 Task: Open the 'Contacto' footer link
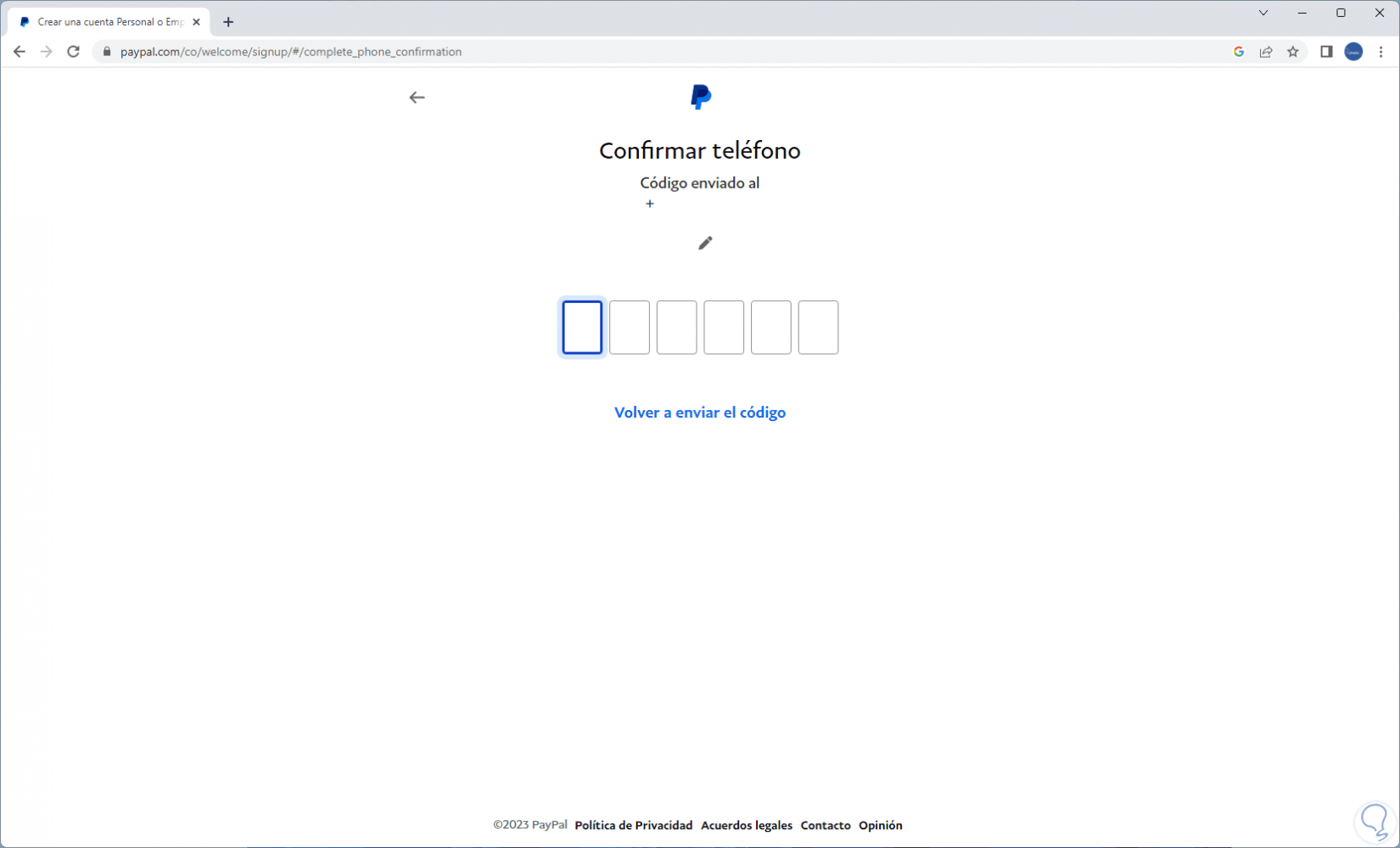pos(826,825)
